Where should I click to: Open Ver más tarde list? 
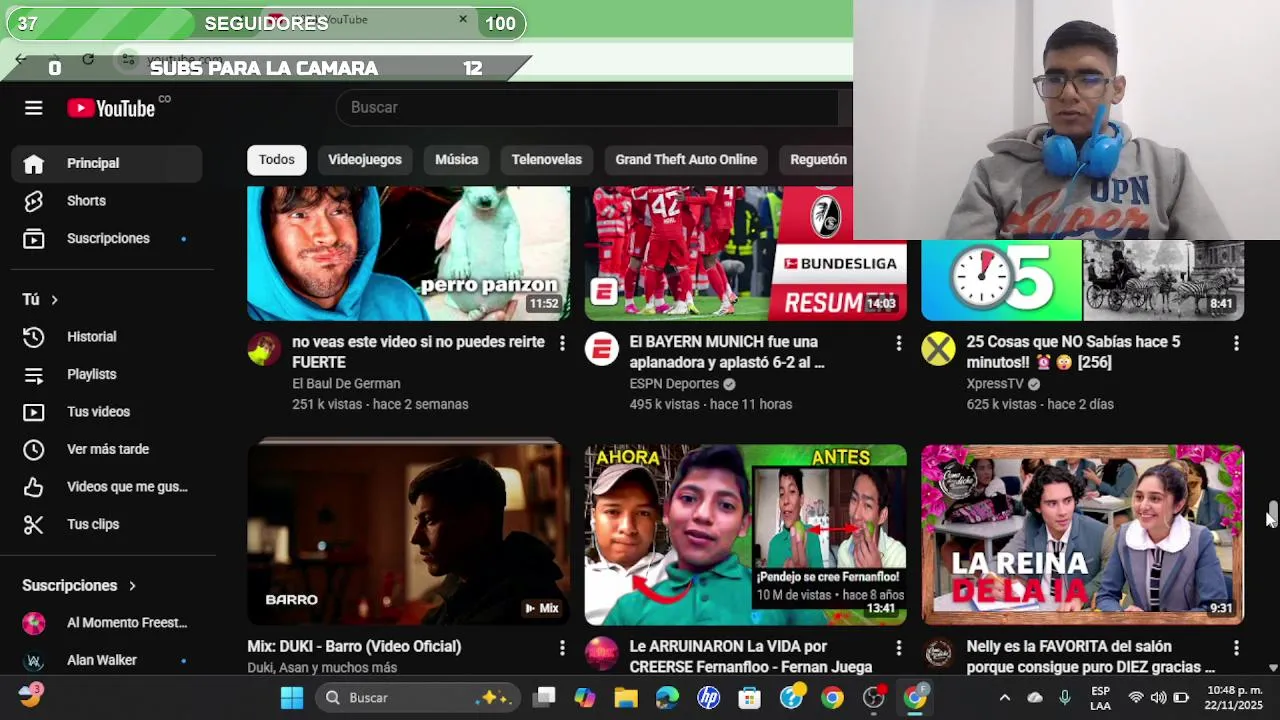[107, 449]
